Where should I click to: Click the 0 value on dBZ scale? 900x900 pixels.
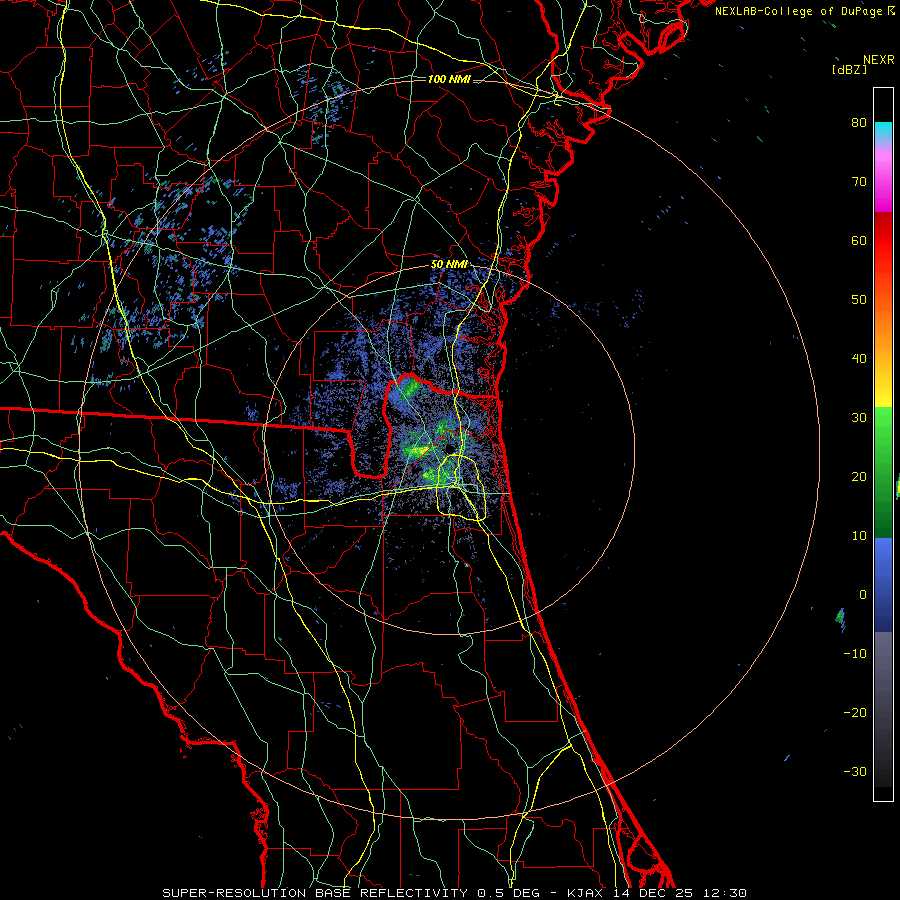pos(863,595)
